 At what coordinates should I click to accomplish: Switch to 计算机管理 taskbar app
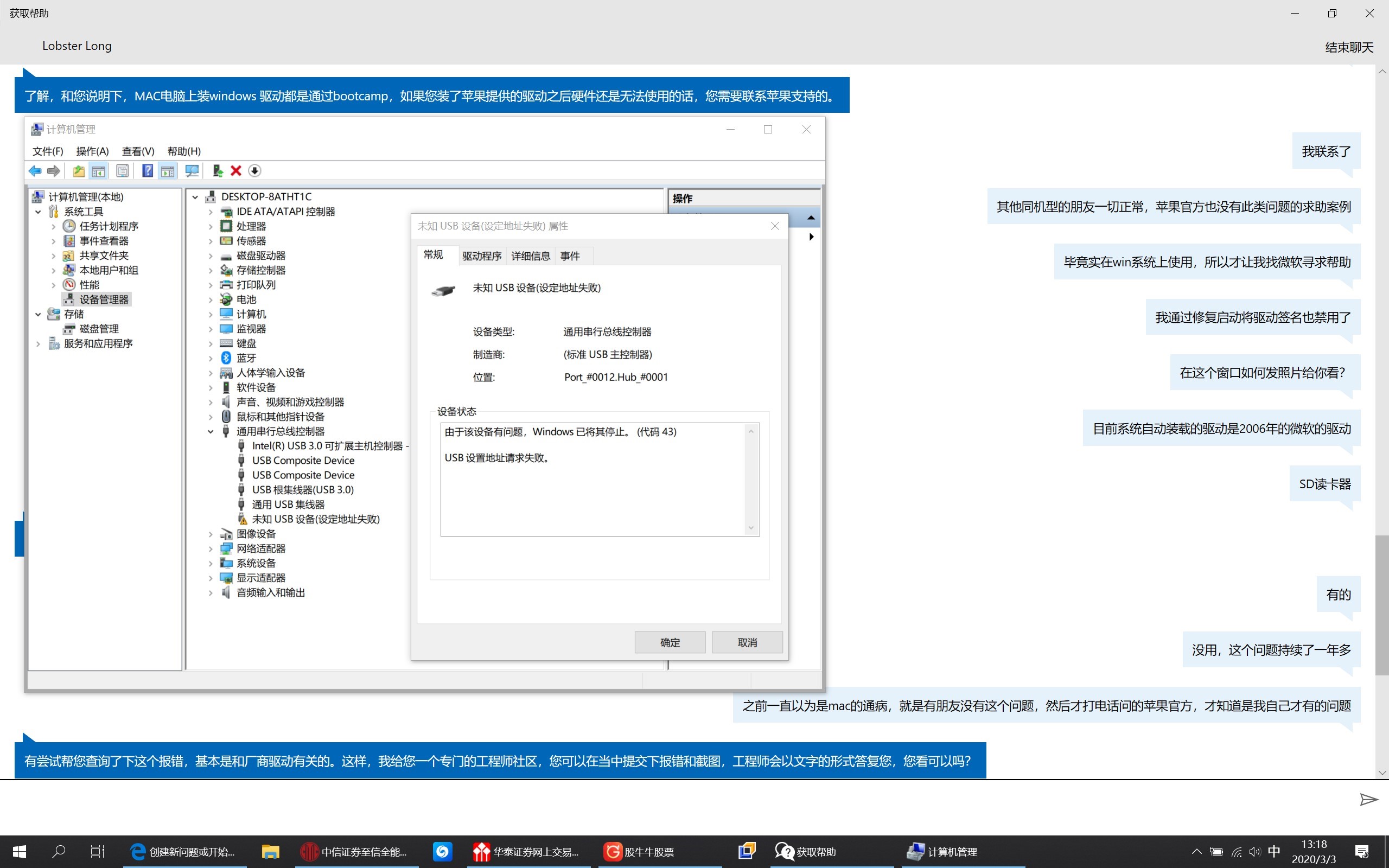(x=942, y=851)
